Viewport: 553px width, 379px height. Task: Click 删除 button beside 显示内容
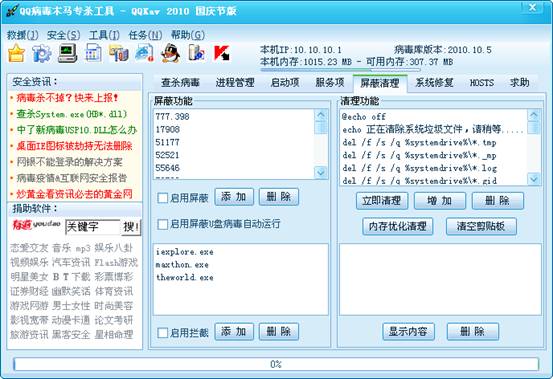pyautogui.click(x=473, y=331)
